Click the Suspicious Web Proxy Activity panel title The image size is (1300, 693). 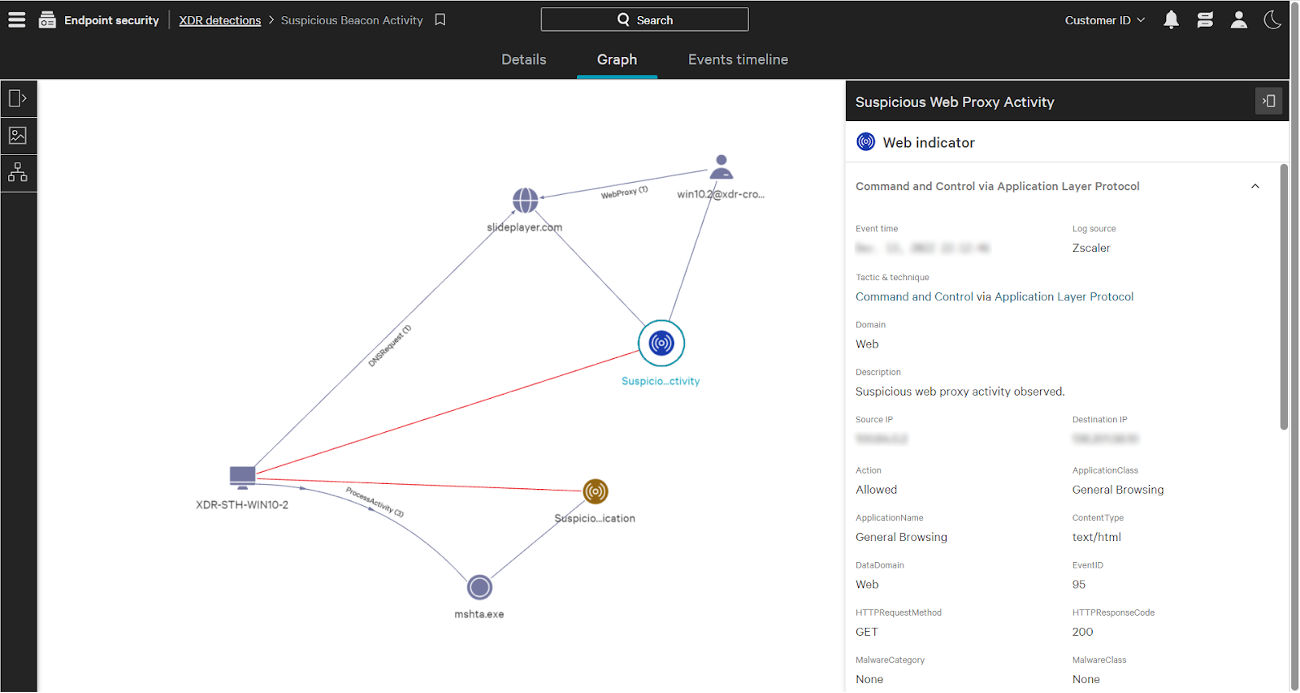click(x=955, y=102)
